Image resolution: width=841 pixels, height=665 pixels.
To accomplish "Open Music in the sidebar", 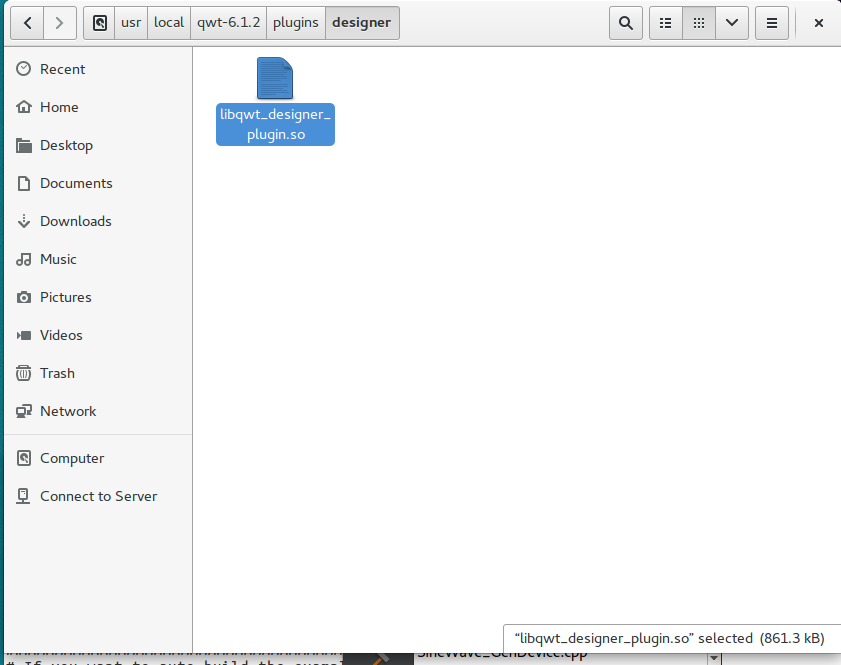I will [98, 260].
